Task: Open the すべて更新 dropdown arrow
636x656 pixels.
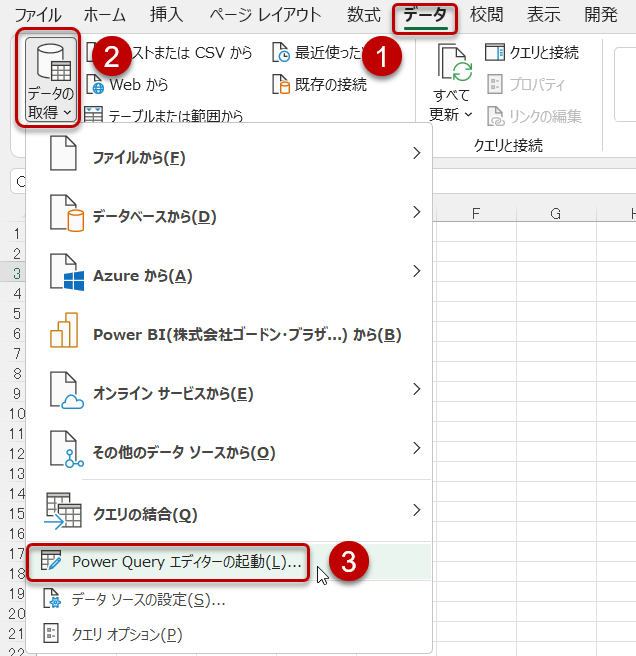Action: tap(468, 114)
